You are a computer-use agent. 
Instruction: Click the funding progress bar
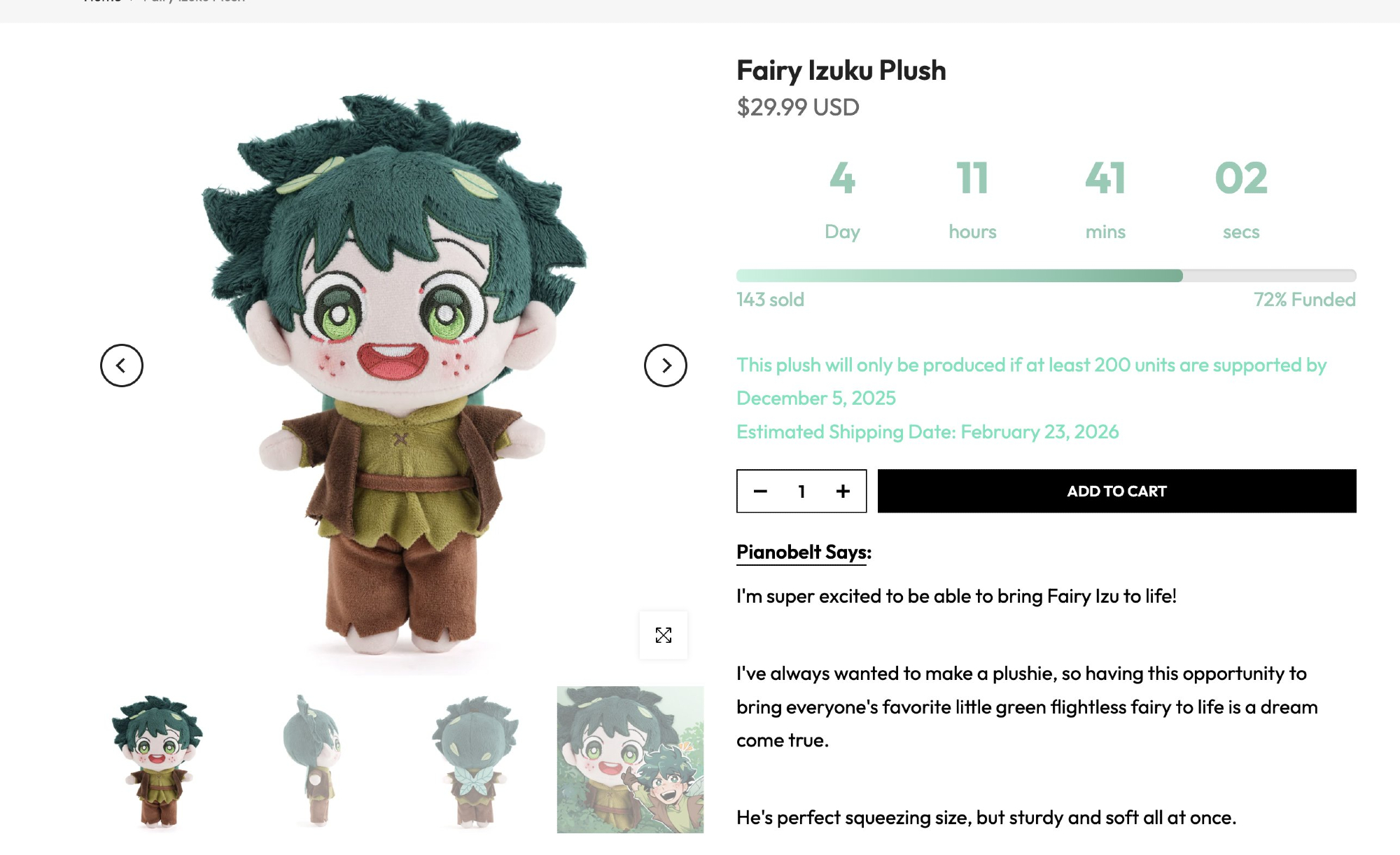click(x=1046, y=276)
